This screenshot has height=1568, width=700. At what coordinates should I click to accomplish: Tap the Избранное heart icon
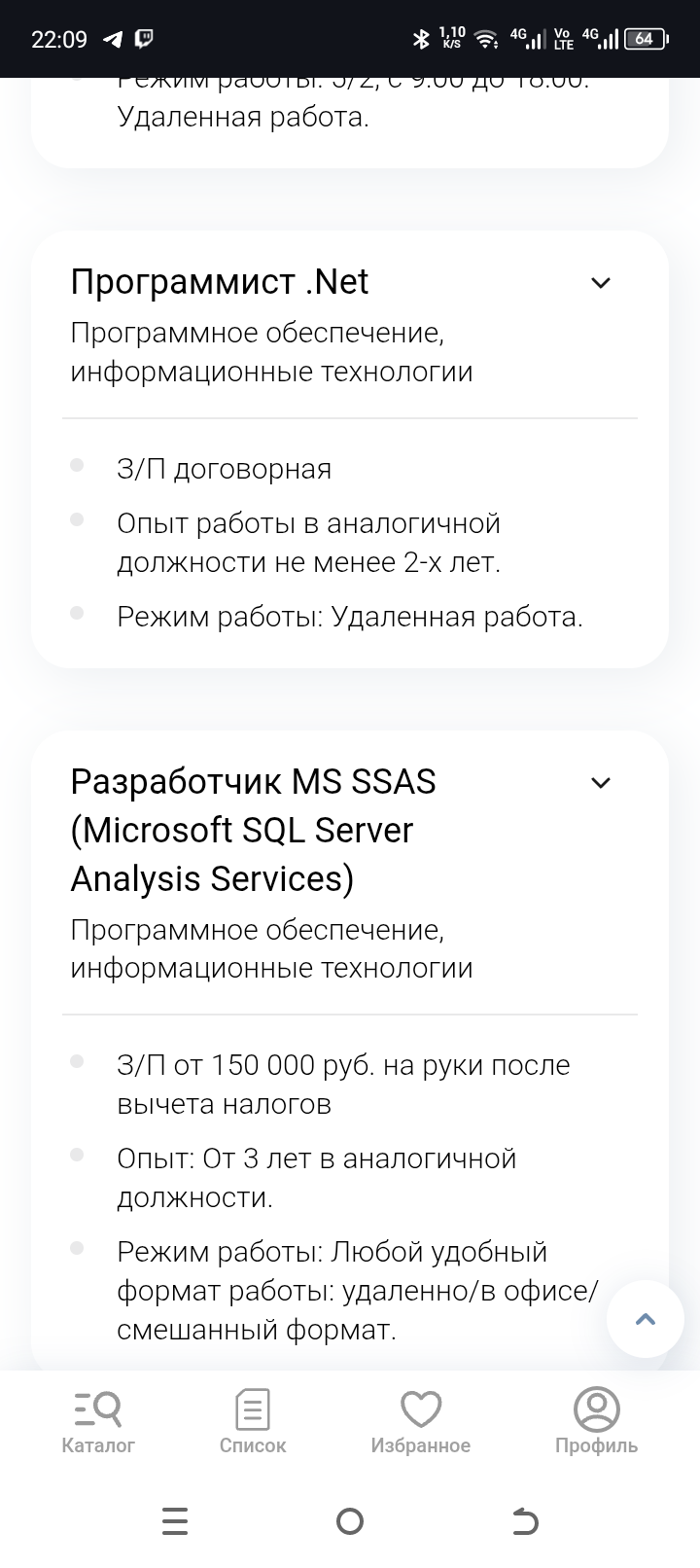(x=421, y=1408)
